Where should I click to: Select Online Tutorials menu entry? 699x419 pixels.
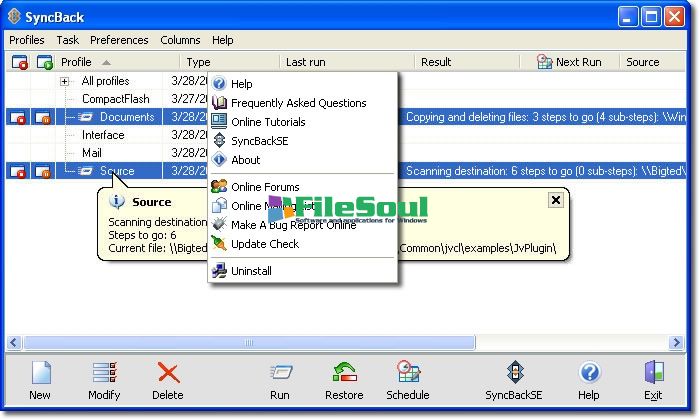click(303, 122)
